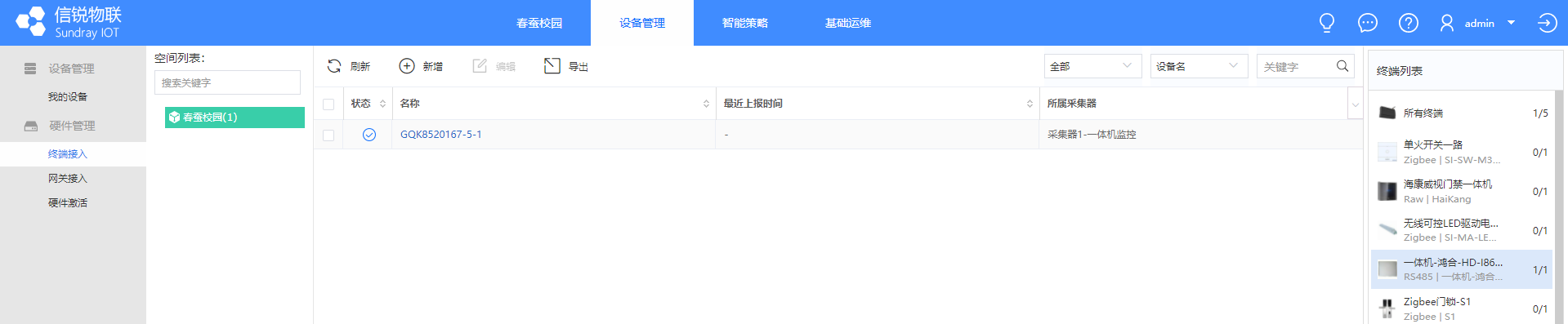Open 终端接入 in sidebar

(x=68, y=154)
